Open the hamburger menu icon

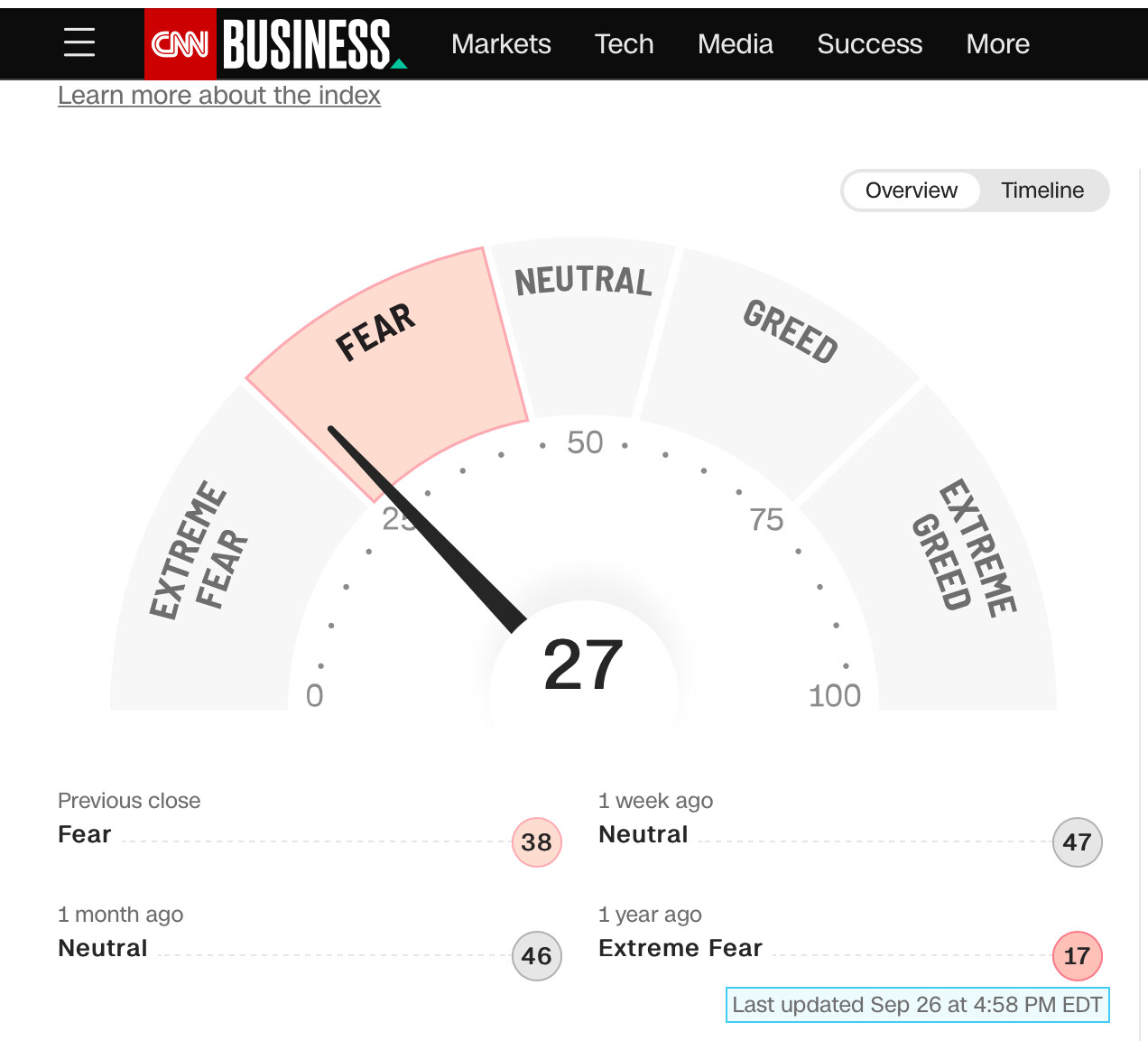(x=79, y=42)
